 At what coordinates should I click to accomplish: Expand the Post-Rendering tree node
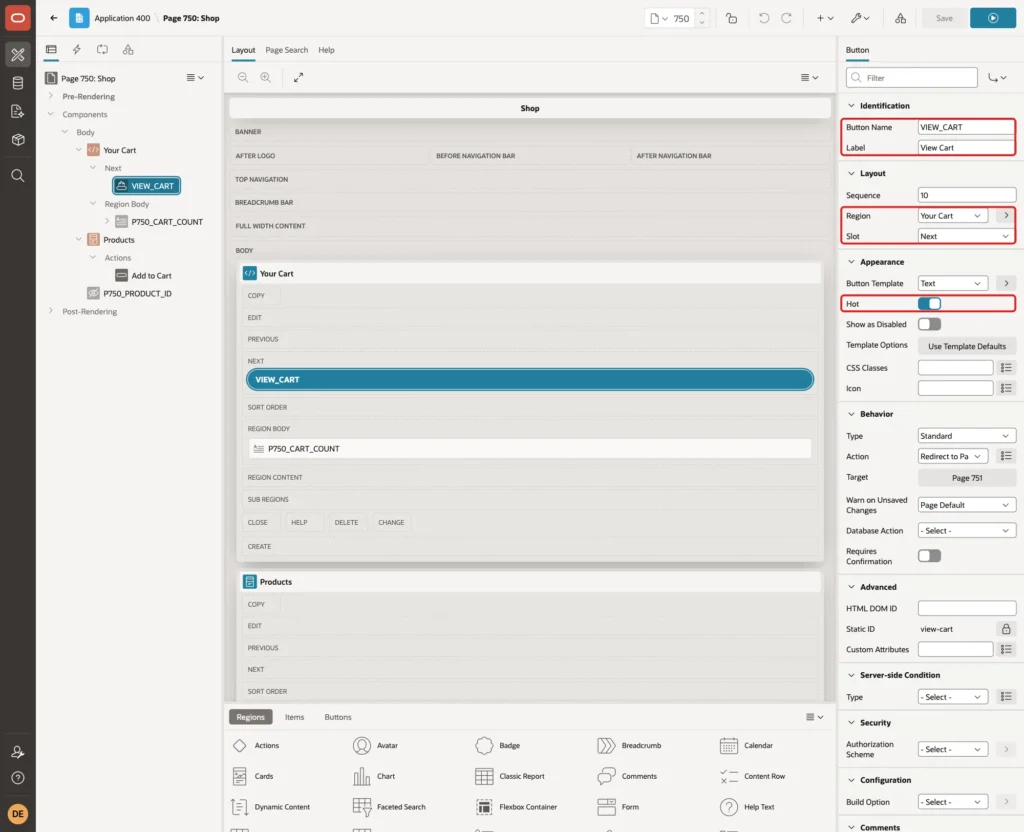click(x=51, y=311)
